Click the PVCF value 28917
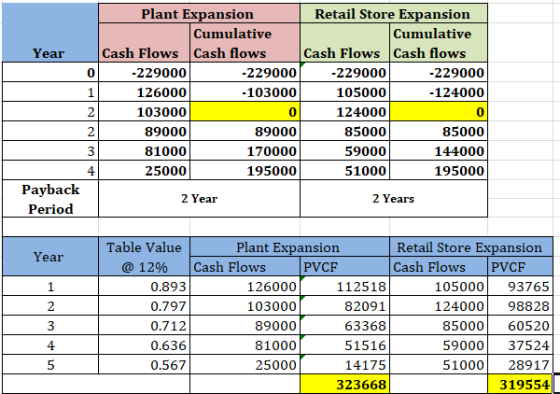The width and height of the screenshot is (560, 394). point(520,364)
